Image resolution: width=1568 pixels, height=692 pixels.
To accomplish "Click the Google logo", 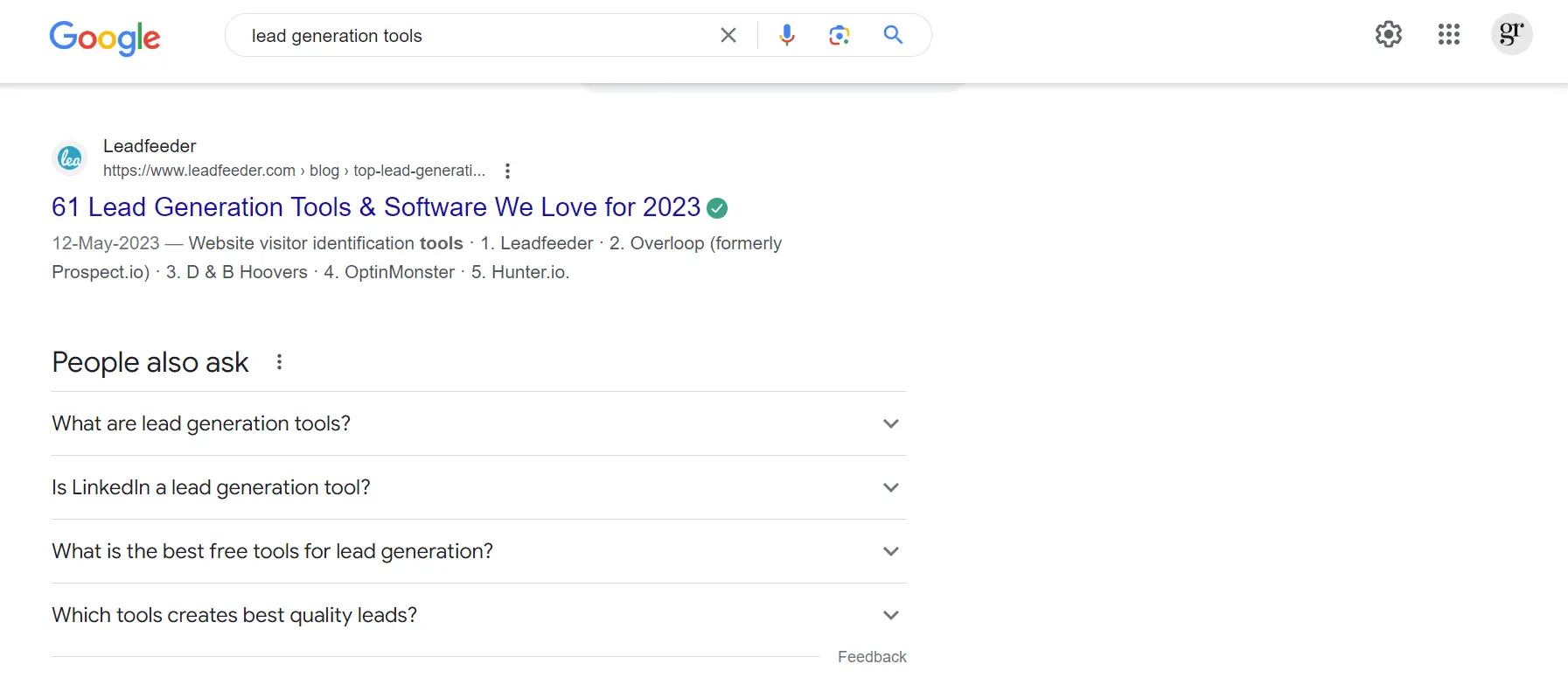I will click(105, 37).
